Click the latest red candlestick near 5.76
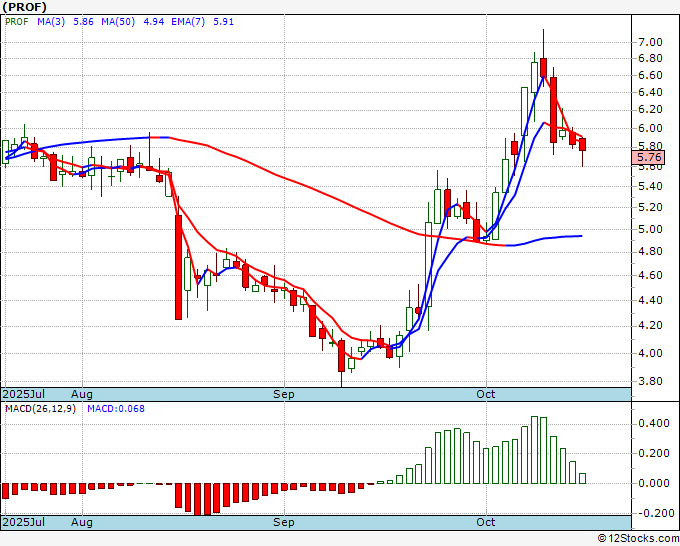This screenshot has width=680, height=546. 582,144
